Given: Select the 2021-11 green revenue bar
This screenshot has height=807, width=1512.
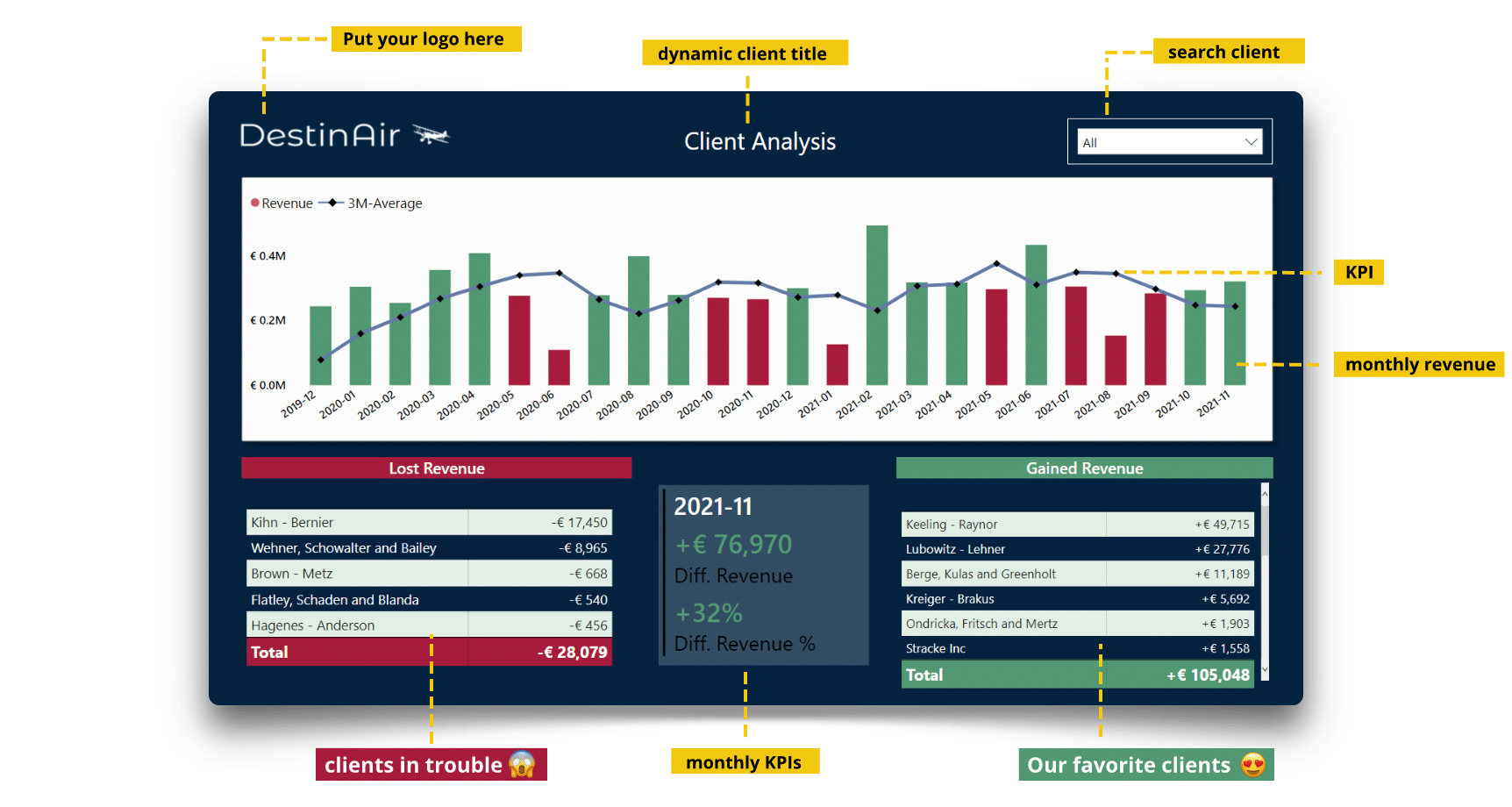Looking at the screenshot, I should pos(1235,332).
